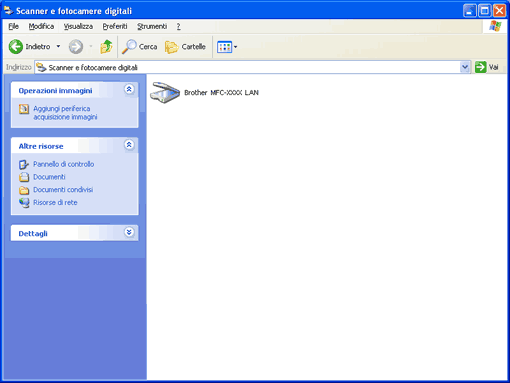Open the address bar dropdown
The width and height of the screenshot is (510, 383).
click(x=465, y=67)
